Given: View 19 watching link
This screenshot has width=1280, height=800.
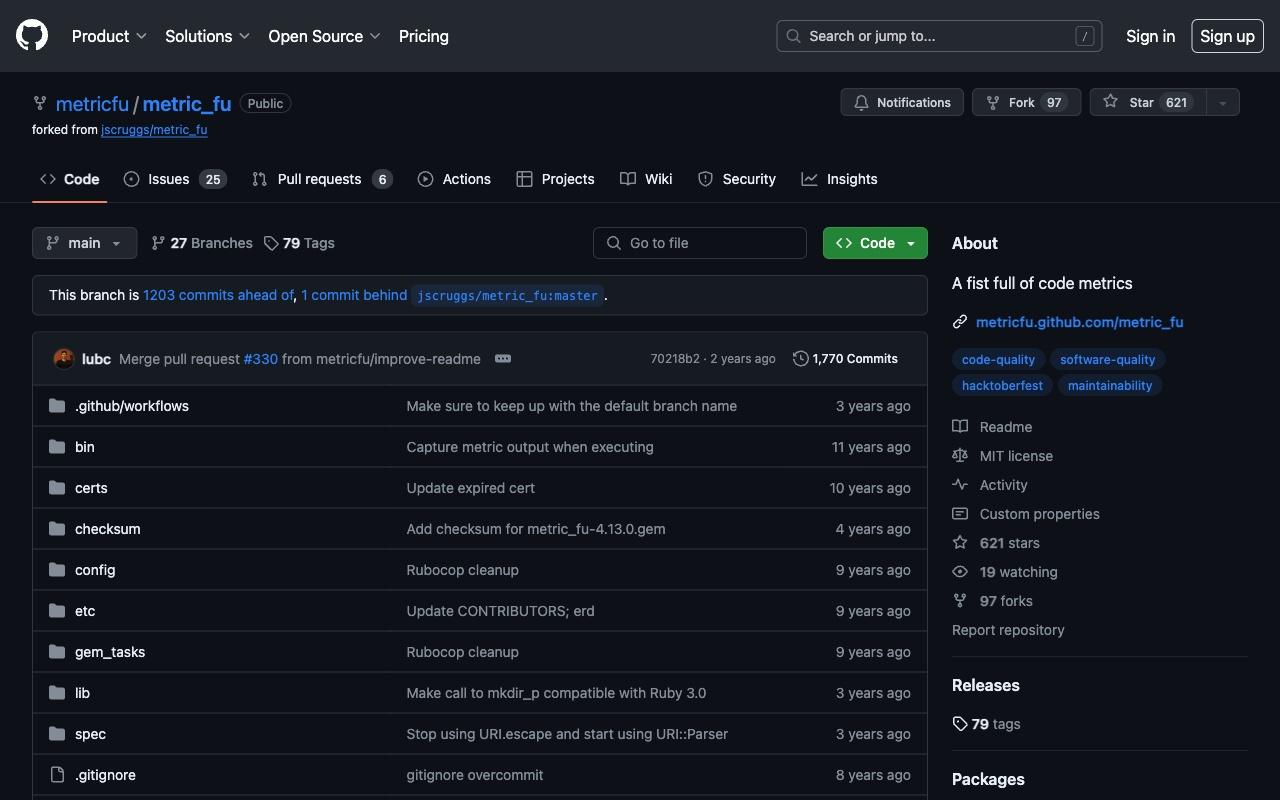Looking at the screenshot, I should click(x=1005, y=572).
